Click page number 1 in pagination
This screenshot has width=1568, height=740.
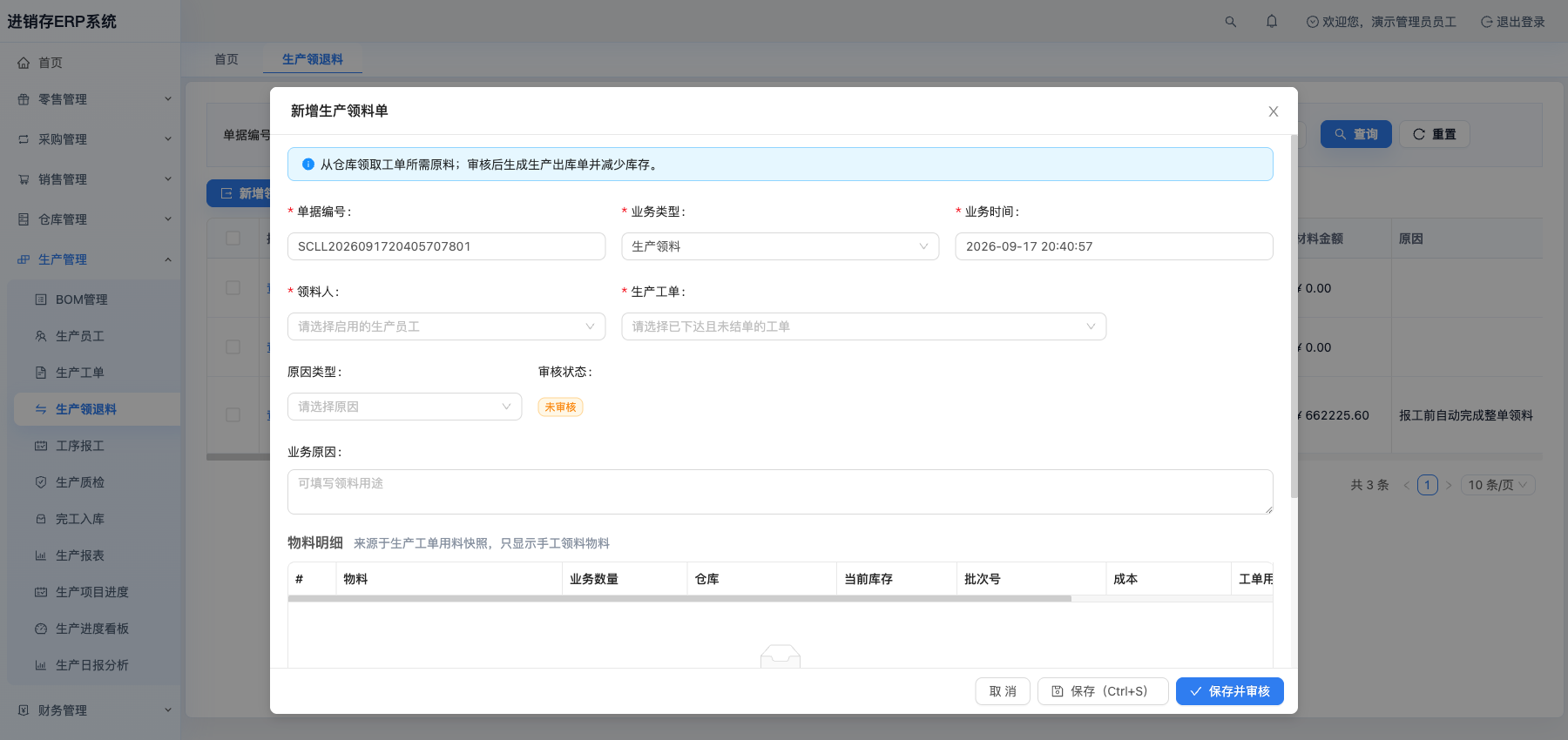[1428, 485]
